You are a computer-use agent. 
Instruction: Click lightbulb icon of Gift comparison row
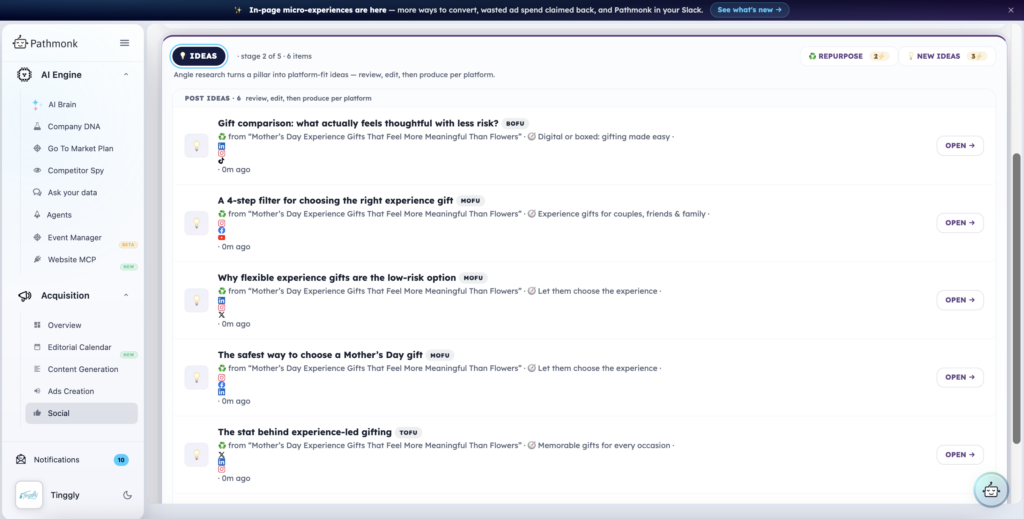click(197, 146)
